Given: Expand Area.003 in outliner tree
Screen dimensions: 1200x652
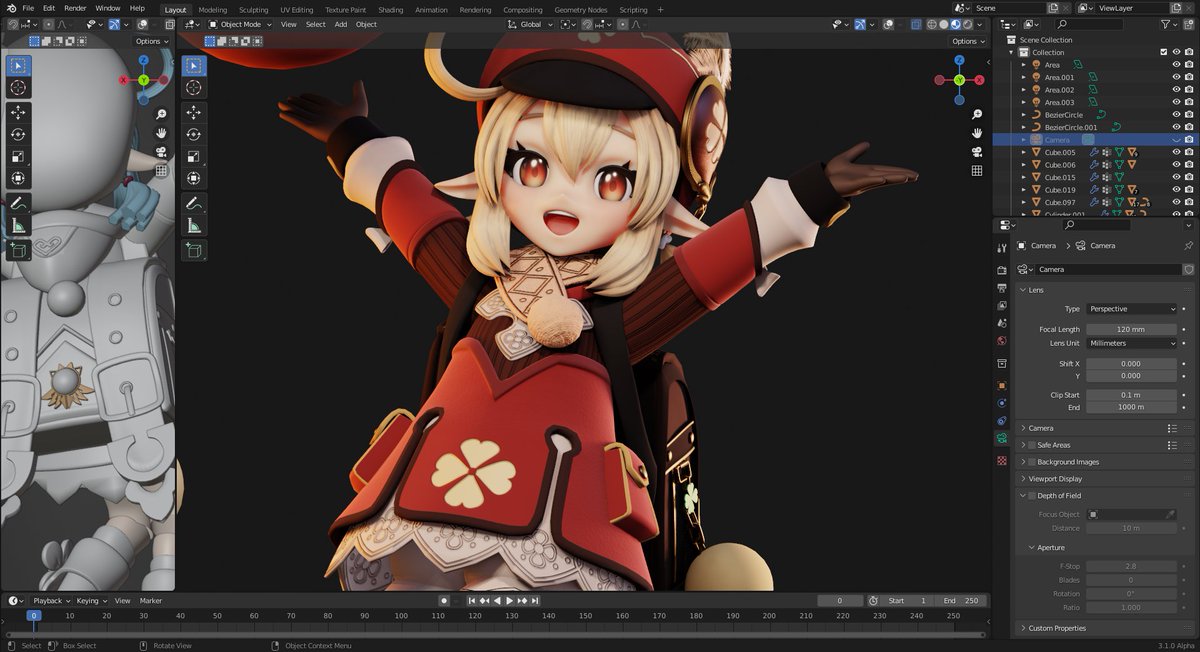Looking at the screenshot, I should click(1023, 102).
